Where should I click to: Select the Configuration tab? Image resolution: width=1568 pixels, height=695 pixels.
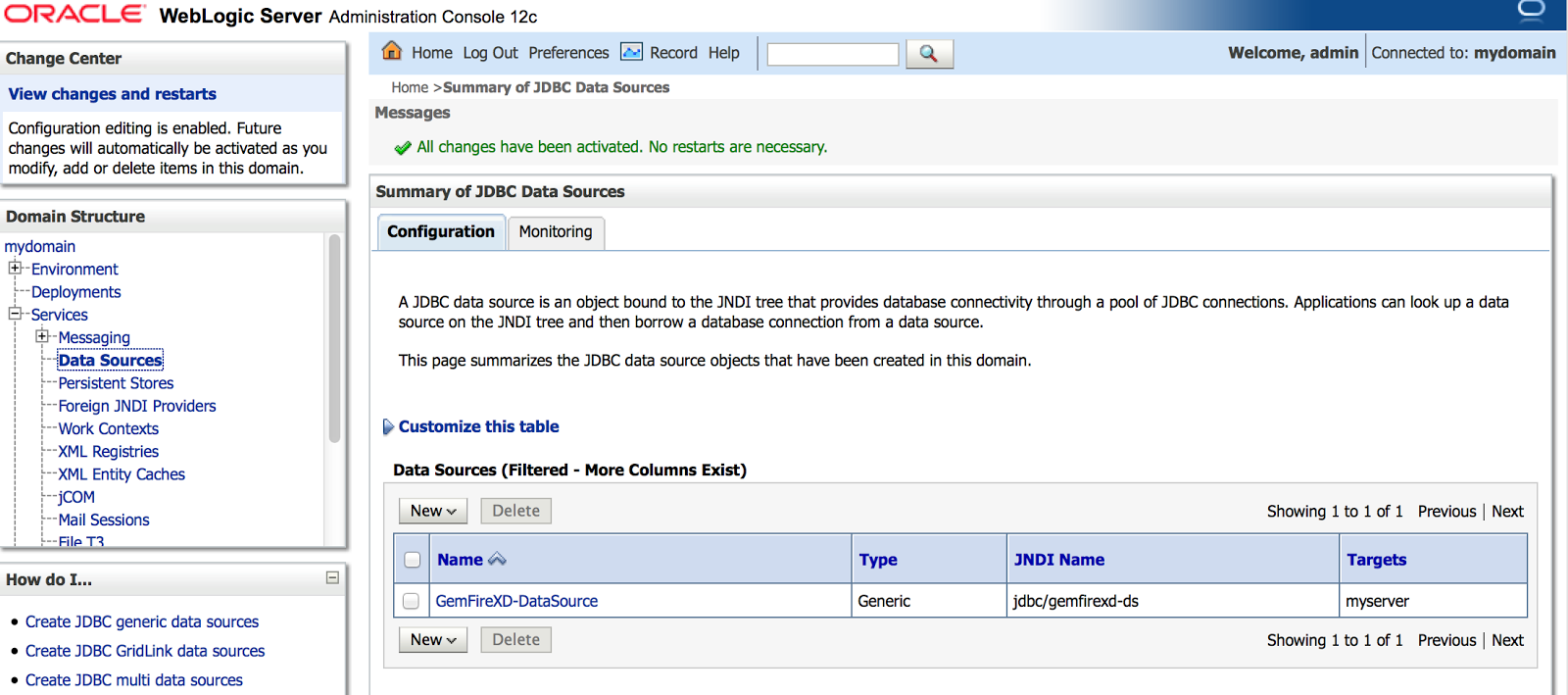click(x=441, y=232)
